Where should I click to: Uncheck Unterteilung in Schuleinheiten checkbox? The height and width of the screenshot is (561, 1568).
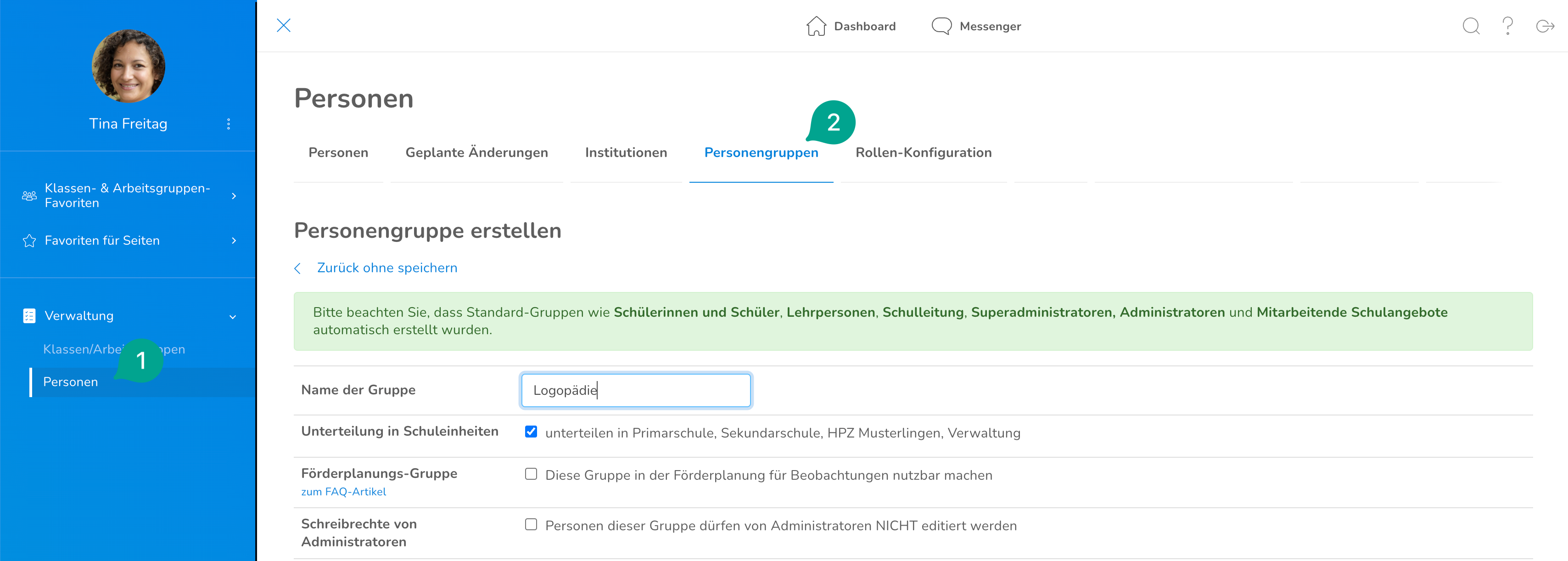tap(531, 432)
